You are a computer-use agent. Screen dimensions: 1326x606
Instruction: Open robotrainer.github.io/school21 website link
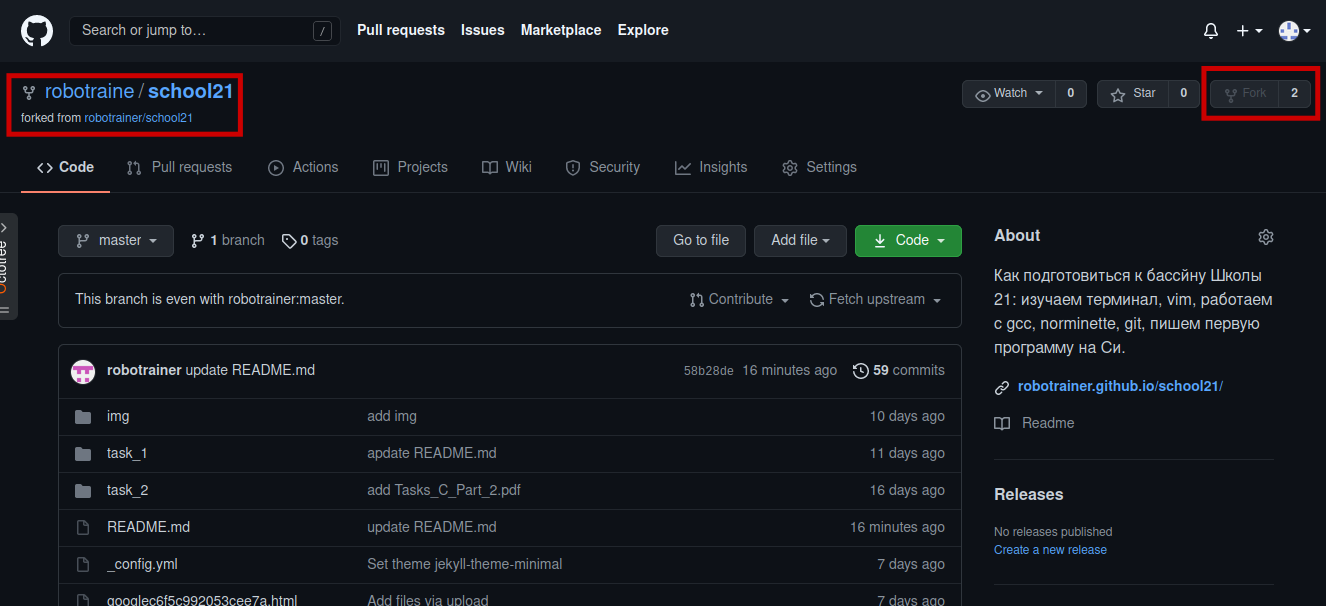click(1120, 386)
